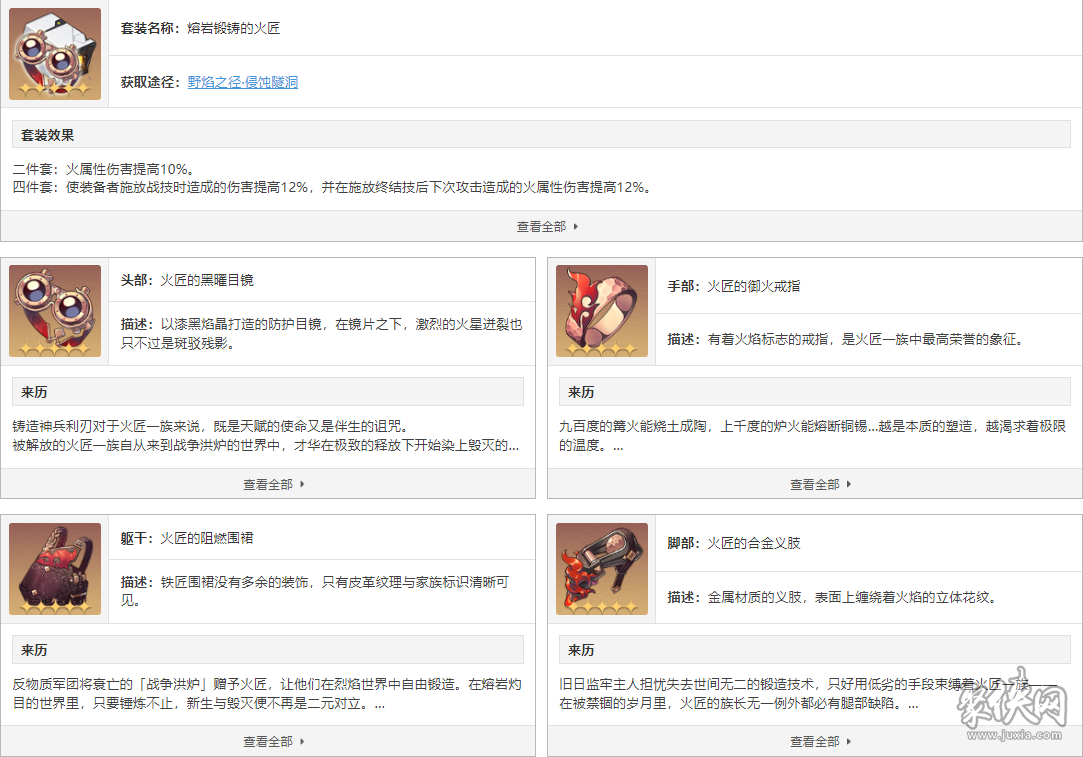Expand 查看全部 under 火匠的黑曜目镜 card
The image size is (1083, 757).
coord(274,484)
